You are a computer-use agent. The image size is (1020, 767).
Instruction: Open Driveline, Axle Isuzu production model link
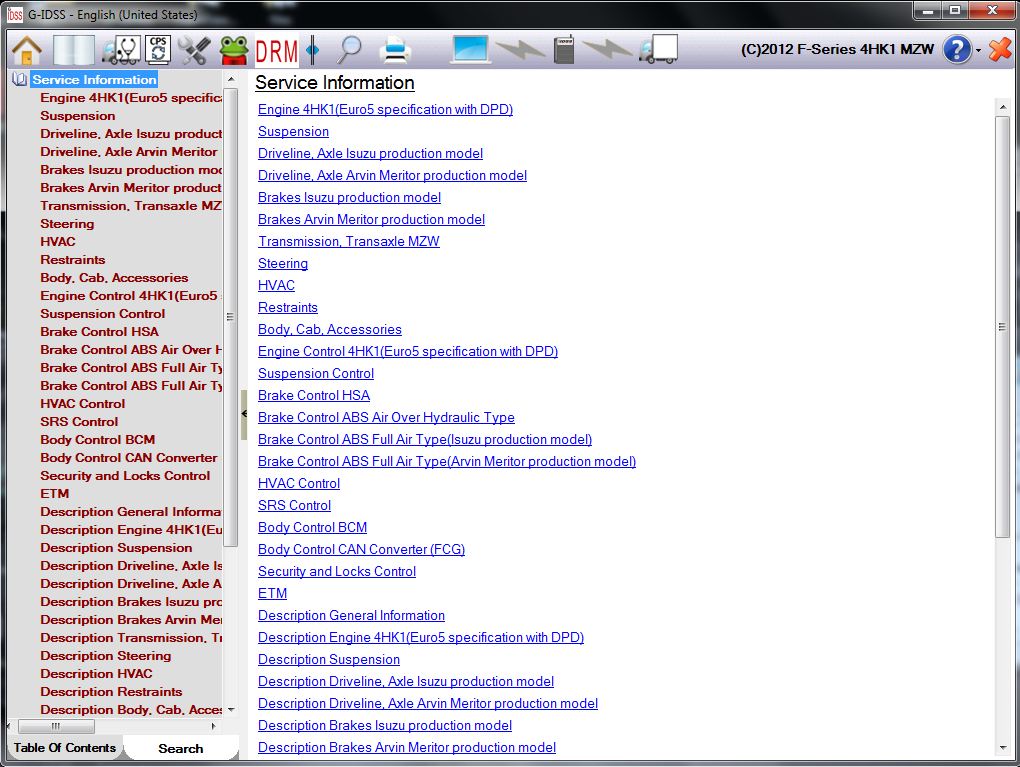point(370,154)
